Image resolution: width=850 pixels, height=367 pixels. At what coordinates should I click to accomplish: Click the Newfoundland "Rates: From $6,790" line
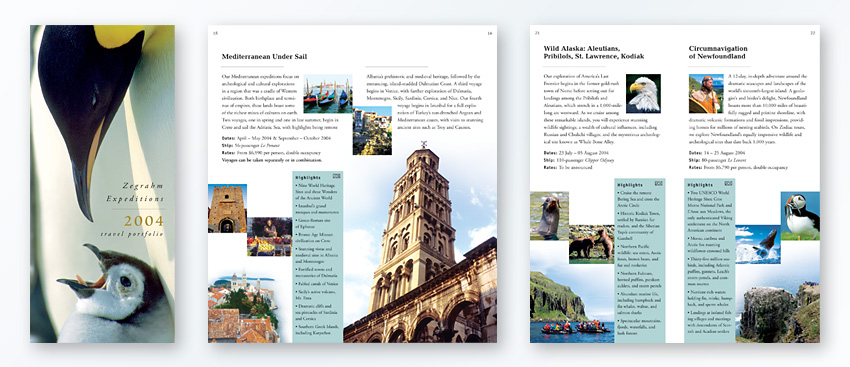[738, 168]
